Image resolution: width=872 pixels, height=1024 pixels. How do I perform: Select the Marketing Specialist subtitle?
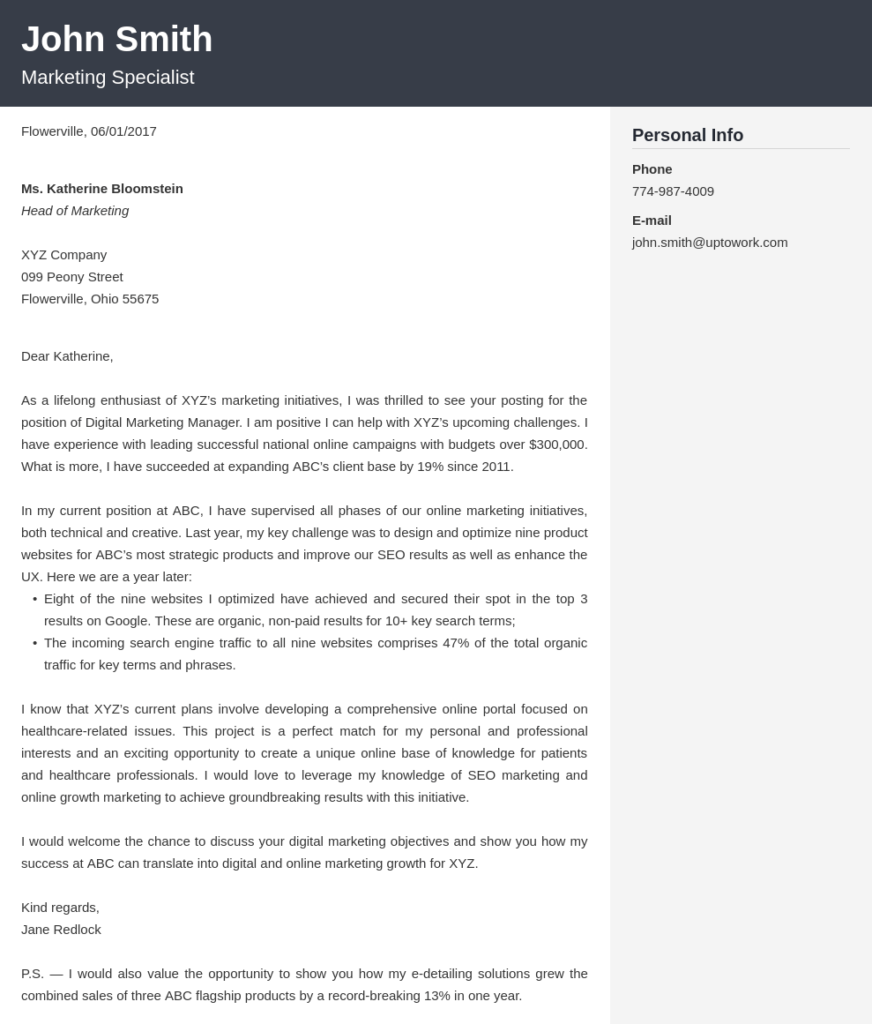point(108,77)
